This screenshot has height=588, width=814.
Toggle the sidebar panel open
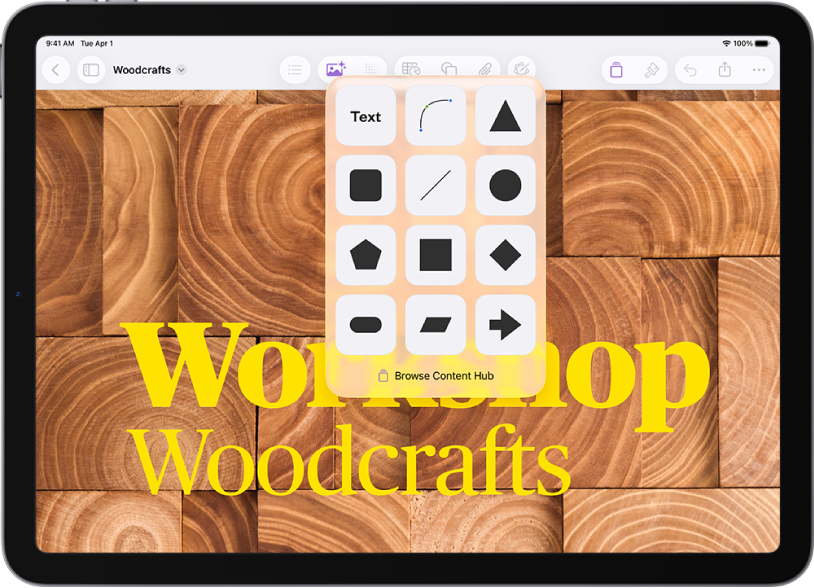click(90, 70)
